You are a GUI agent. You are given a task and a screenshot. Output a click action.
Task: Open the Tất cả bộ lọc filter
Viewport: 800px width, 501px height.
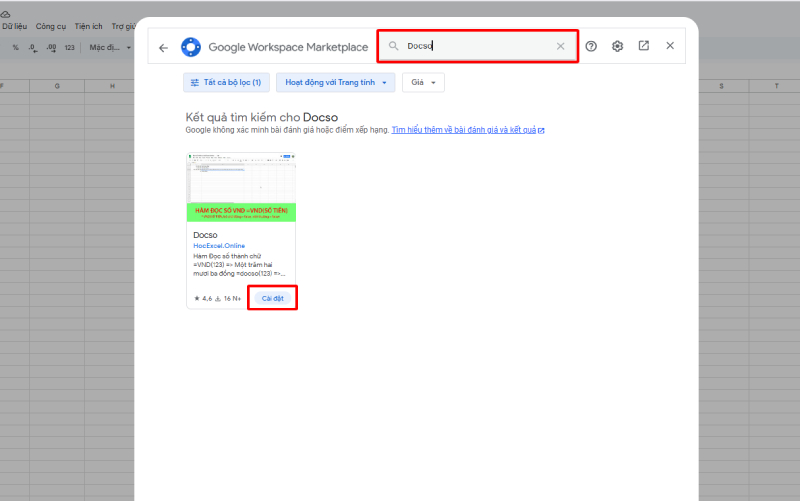tap(226, 83)
